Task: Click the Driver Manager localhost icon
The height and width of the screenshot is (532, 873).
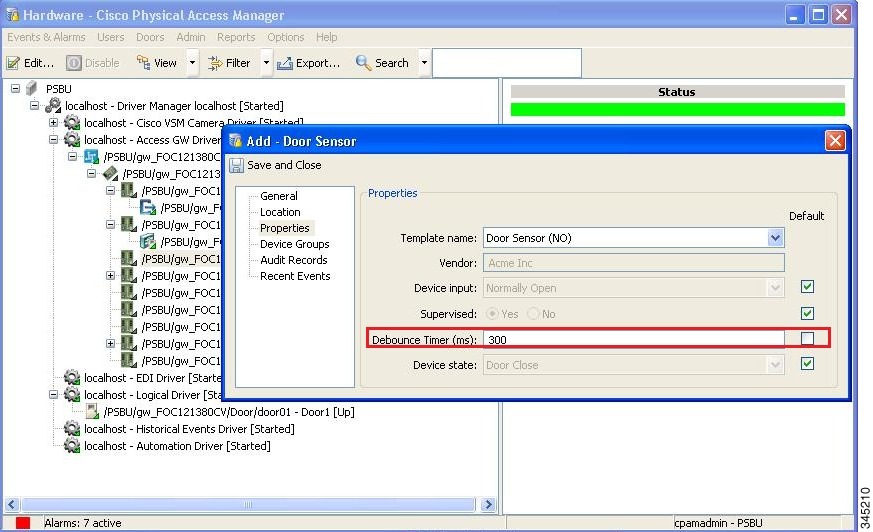Action: (x=53, y=105)
